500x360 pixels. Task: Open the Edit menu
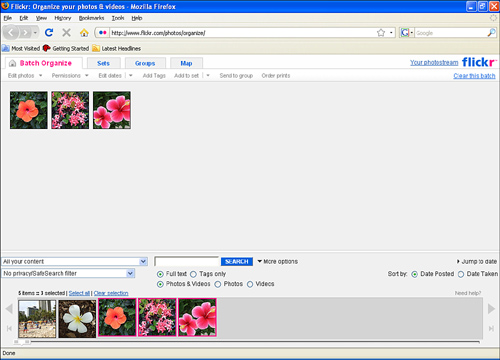[x=24, y=18]
